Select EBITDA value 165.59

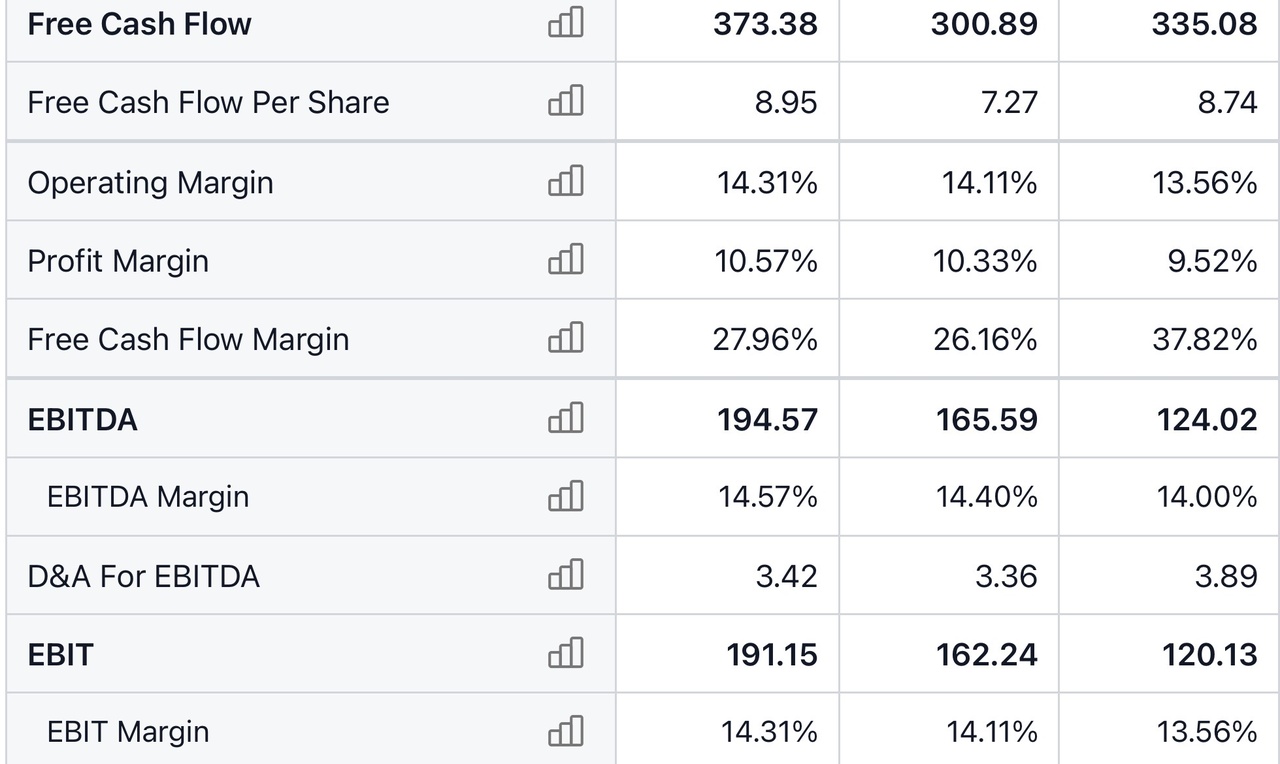point(986,420)
